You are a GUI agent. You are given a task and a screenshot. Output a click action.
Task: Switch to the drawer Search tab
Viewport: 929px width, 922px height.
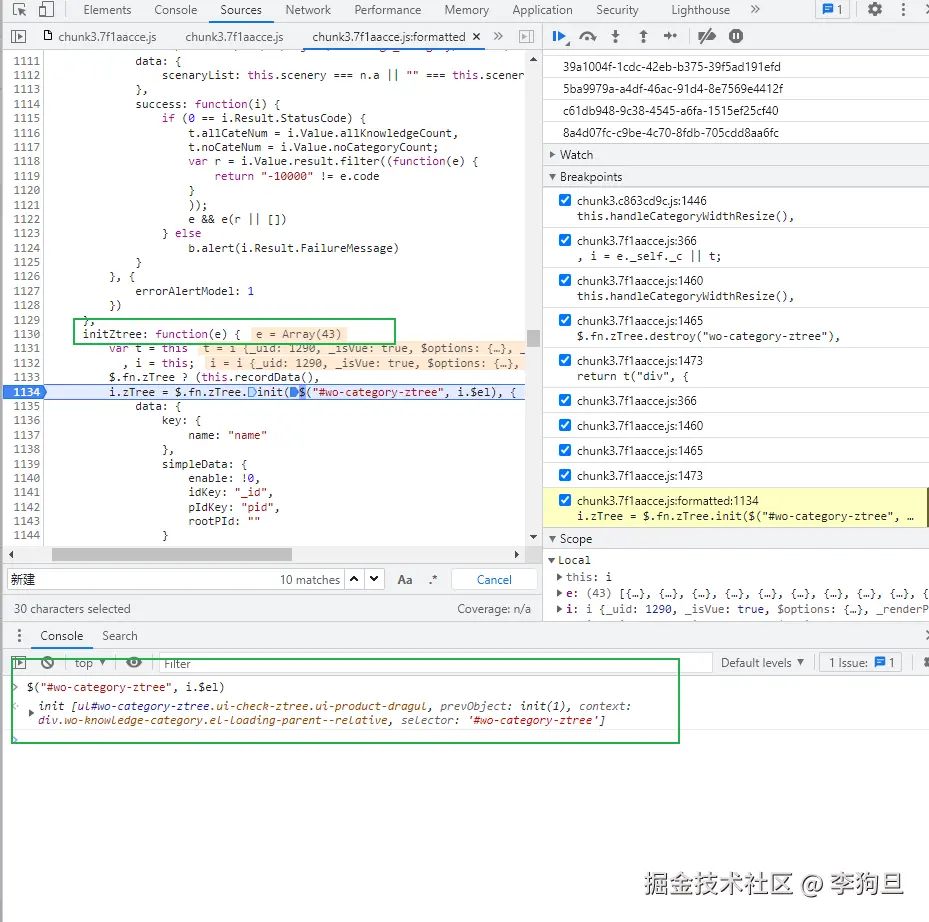(120, 636)
